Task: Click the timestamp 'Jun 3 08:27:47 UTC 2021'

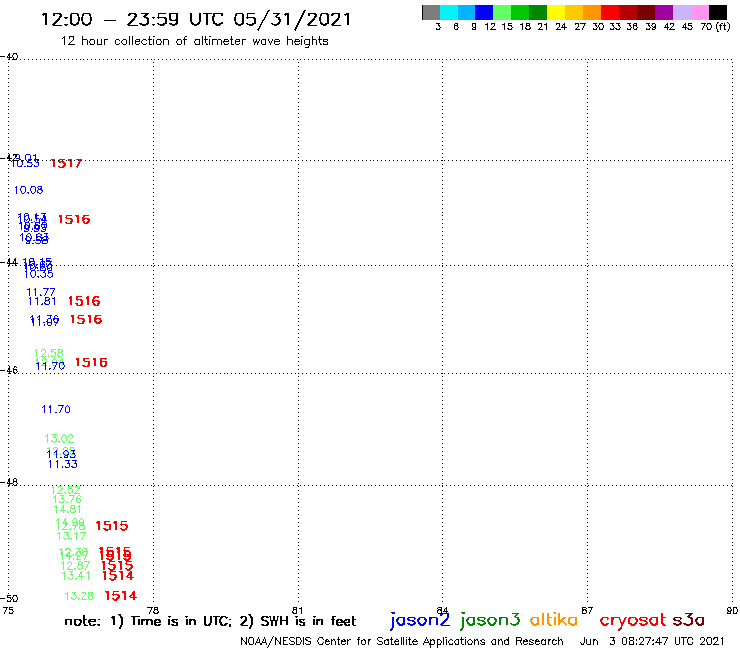Action: (652, 641)
